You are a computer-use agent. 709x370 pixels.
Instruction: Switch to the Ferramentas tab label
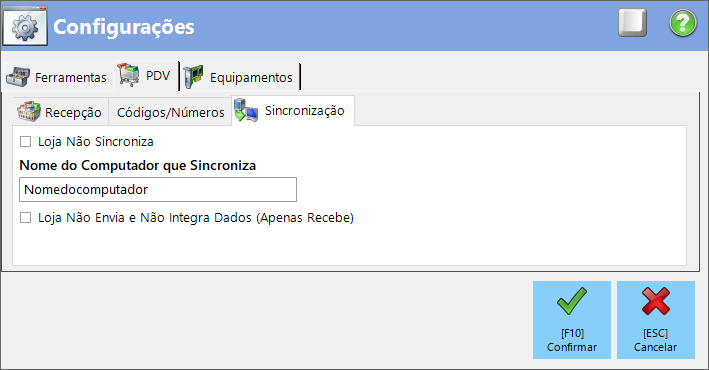(71, 77)
